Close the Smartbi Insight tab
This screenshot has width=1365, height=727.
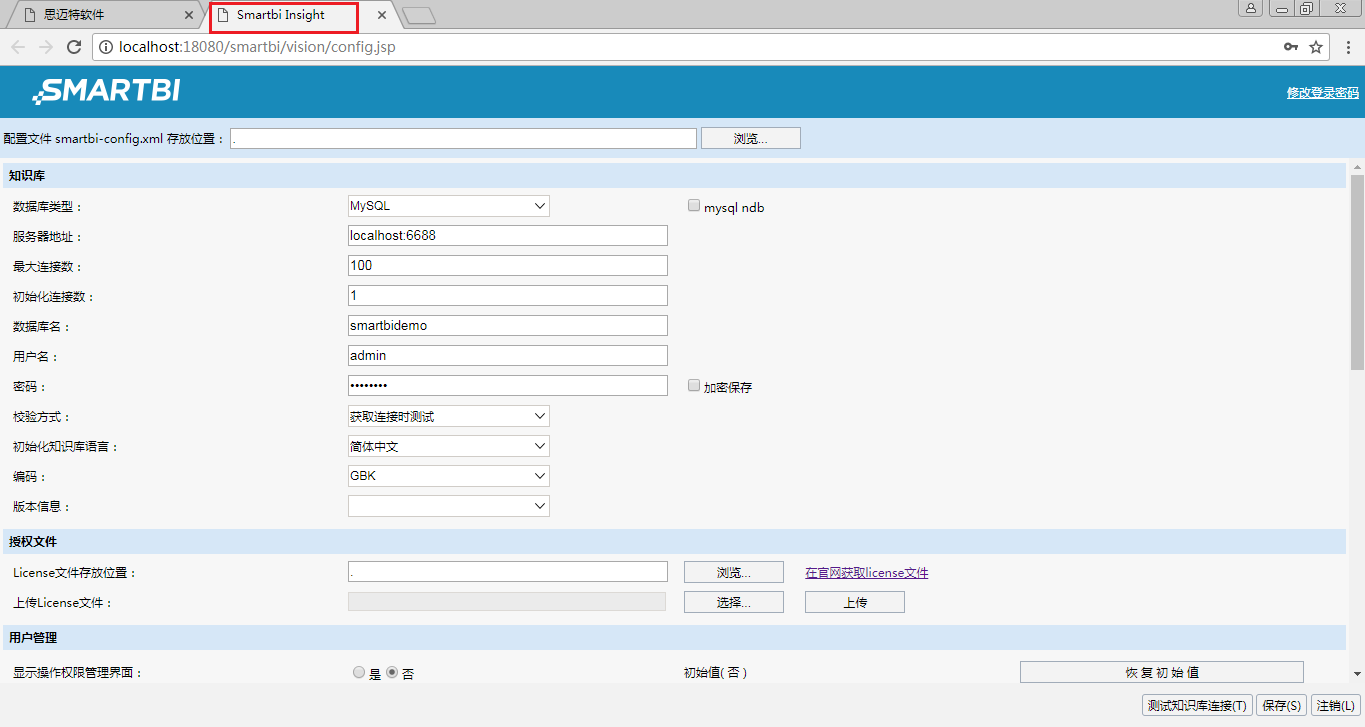point(382,15)
